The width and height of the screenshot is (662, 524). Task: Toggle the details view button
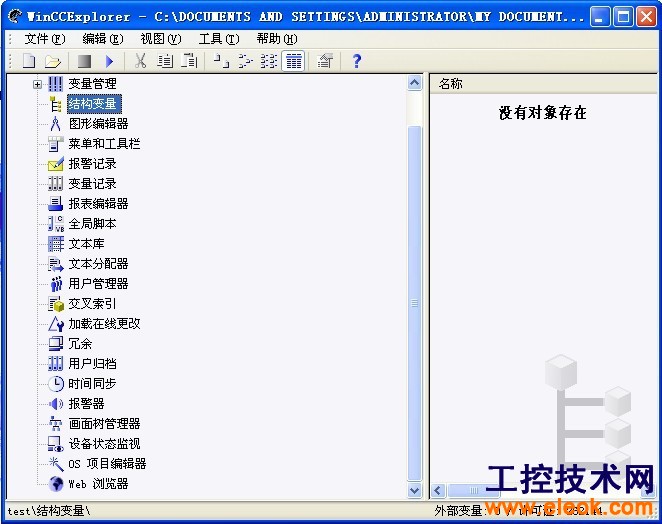(293, 61)
